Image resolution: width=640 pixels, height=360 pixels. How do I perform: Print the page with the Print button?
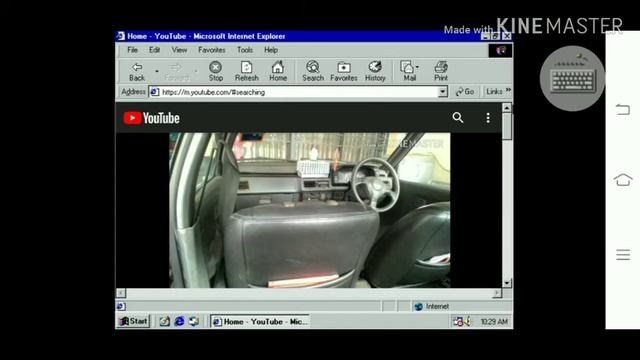click(x=441, y=71)
